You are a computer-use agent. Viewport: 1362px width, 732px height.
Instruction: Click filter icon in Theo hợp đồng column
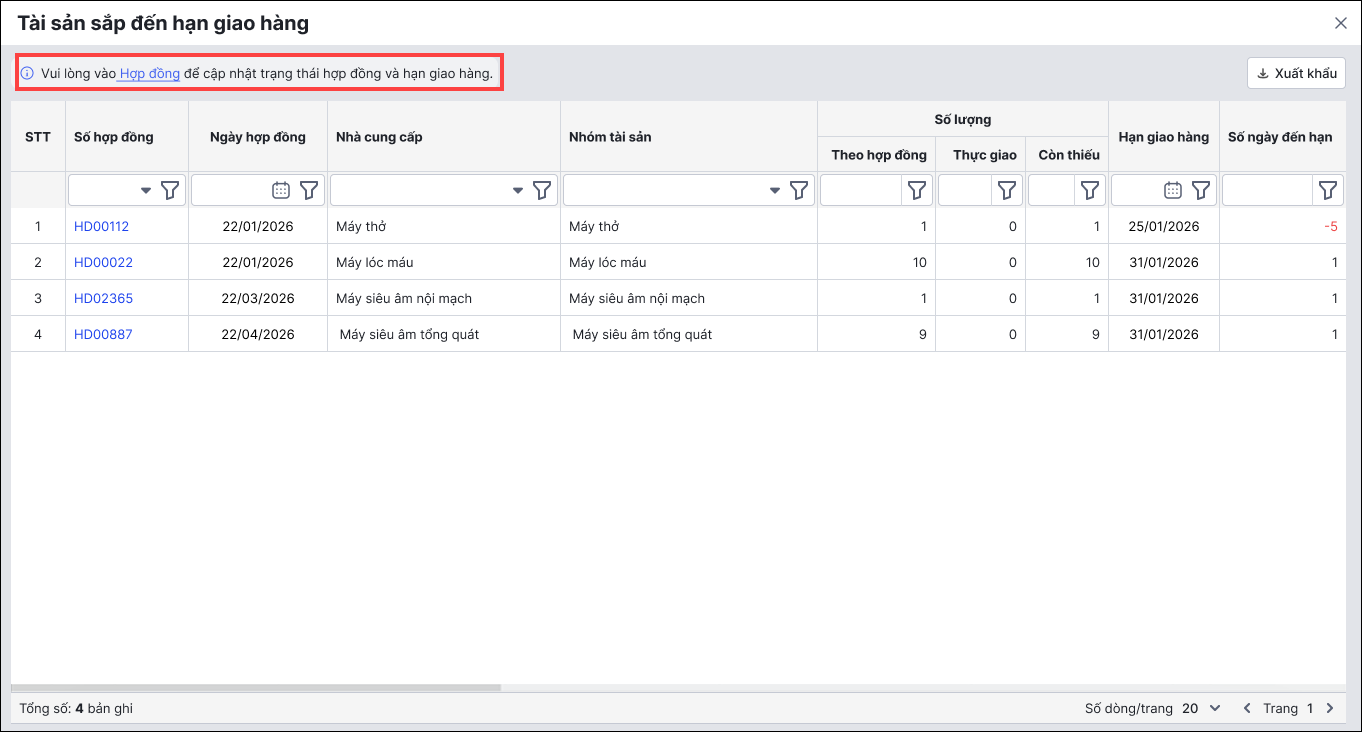(x=917, y=190)
